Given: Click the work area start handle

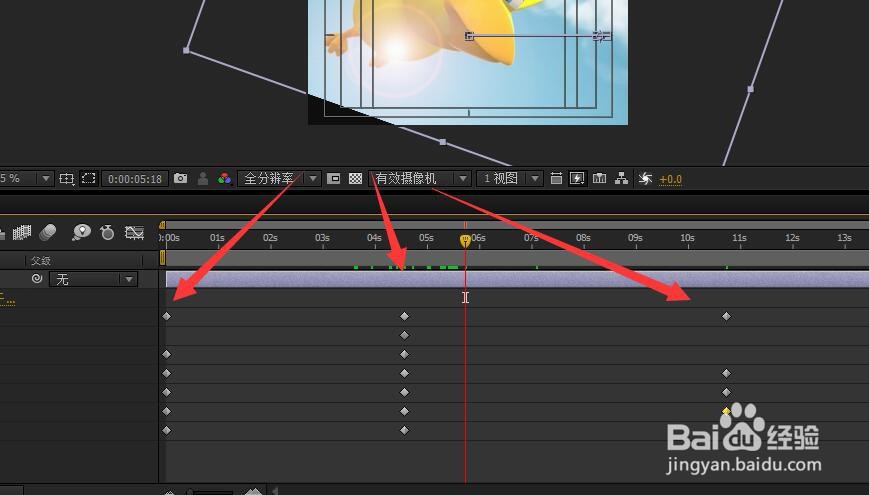Looking at the screenshot, I should 162,258.
